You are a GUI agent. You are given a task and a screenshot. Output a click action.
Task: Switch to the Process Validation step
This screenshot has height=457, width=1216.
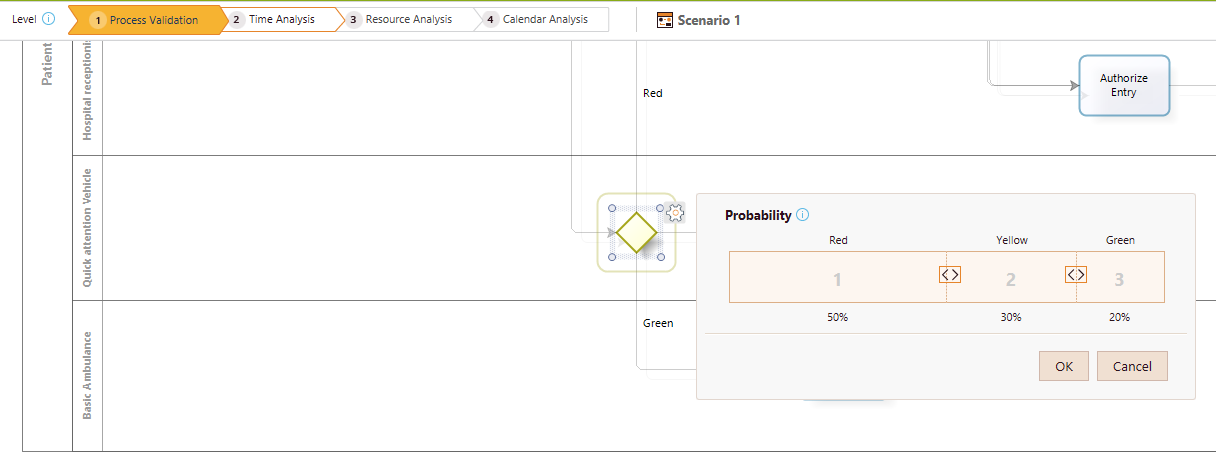coord(146,19)
